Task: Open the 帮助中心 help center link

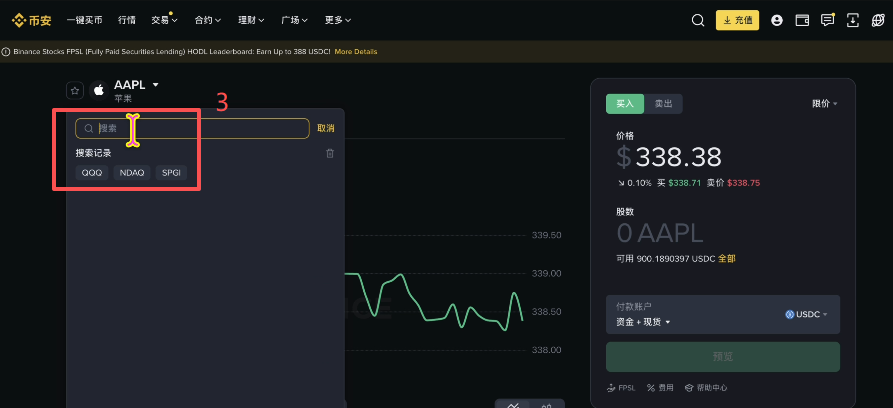Action: click(x=706, y=387)
